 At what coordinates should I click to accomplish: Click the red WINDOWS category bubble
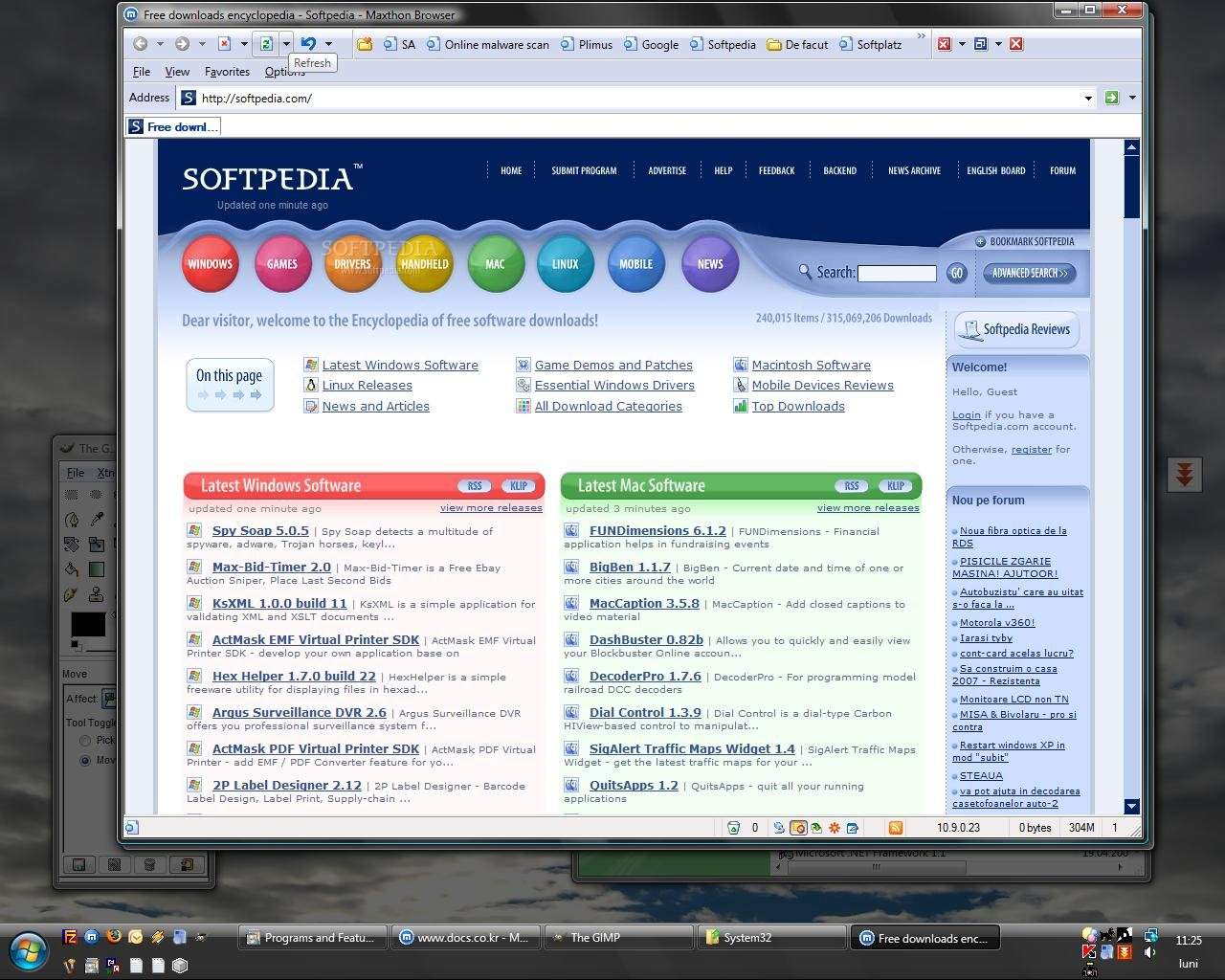210,263
